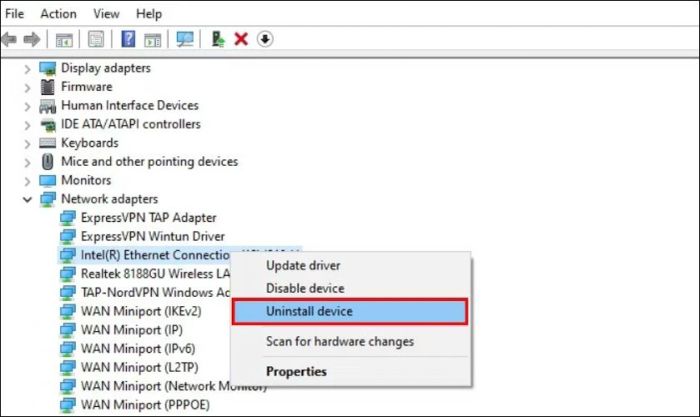This screenshot has height=417, width=700.
Task: Click the WAN Miniport (IP) adapter icon
Action: (67, 330)
